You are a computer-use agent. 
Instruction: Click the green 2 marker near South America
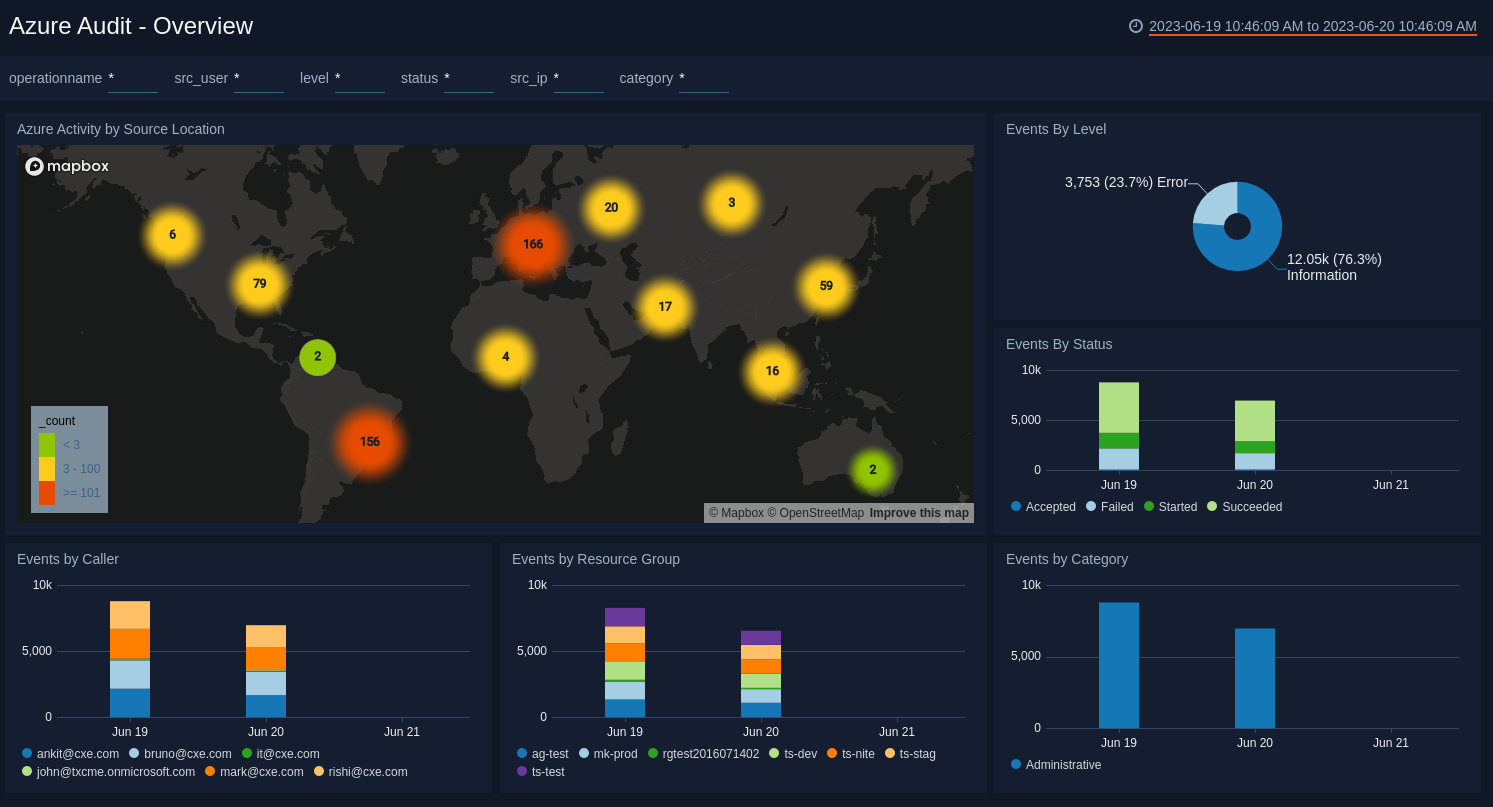click(x=318, y=357)
